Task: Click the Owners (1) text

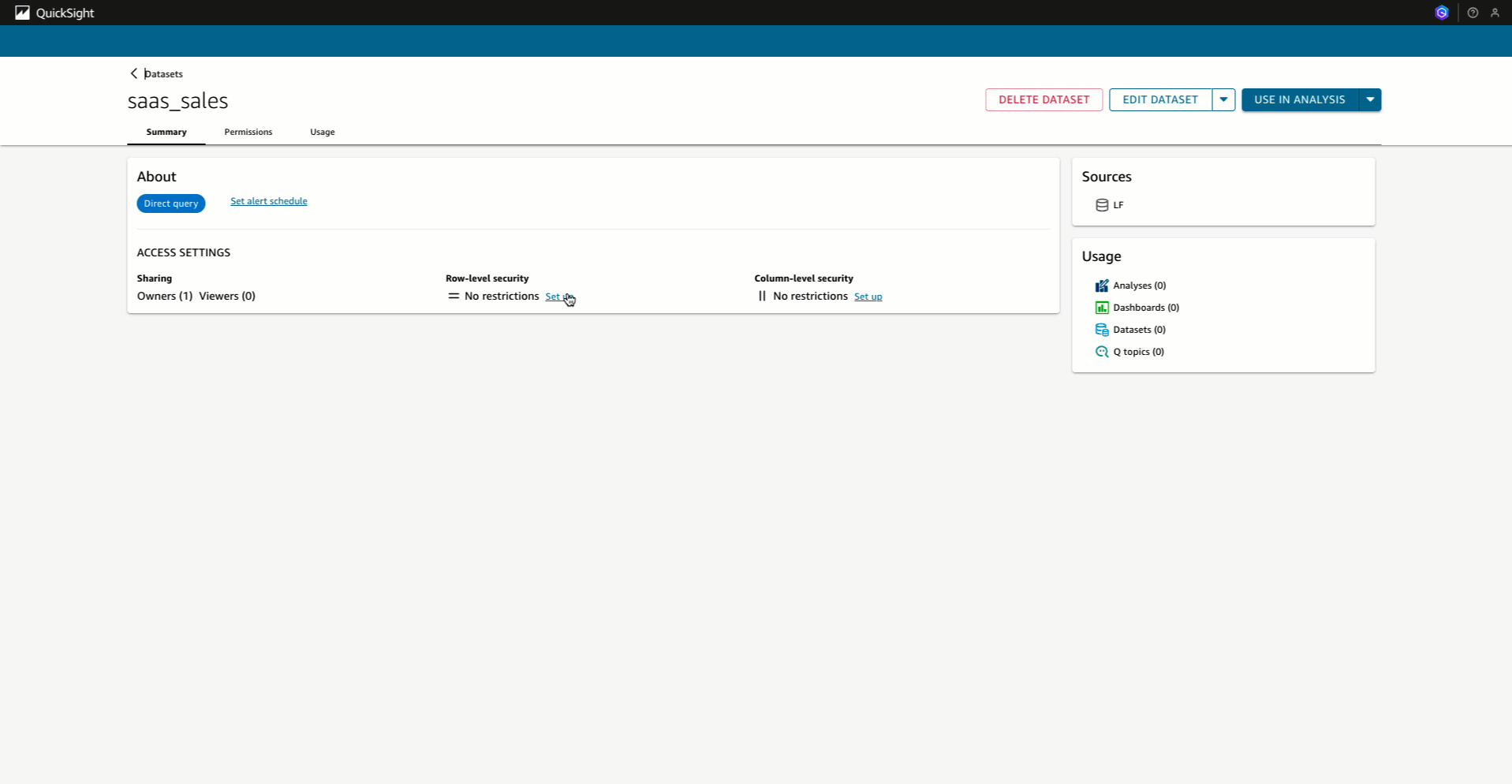Action: click(165, 296)
